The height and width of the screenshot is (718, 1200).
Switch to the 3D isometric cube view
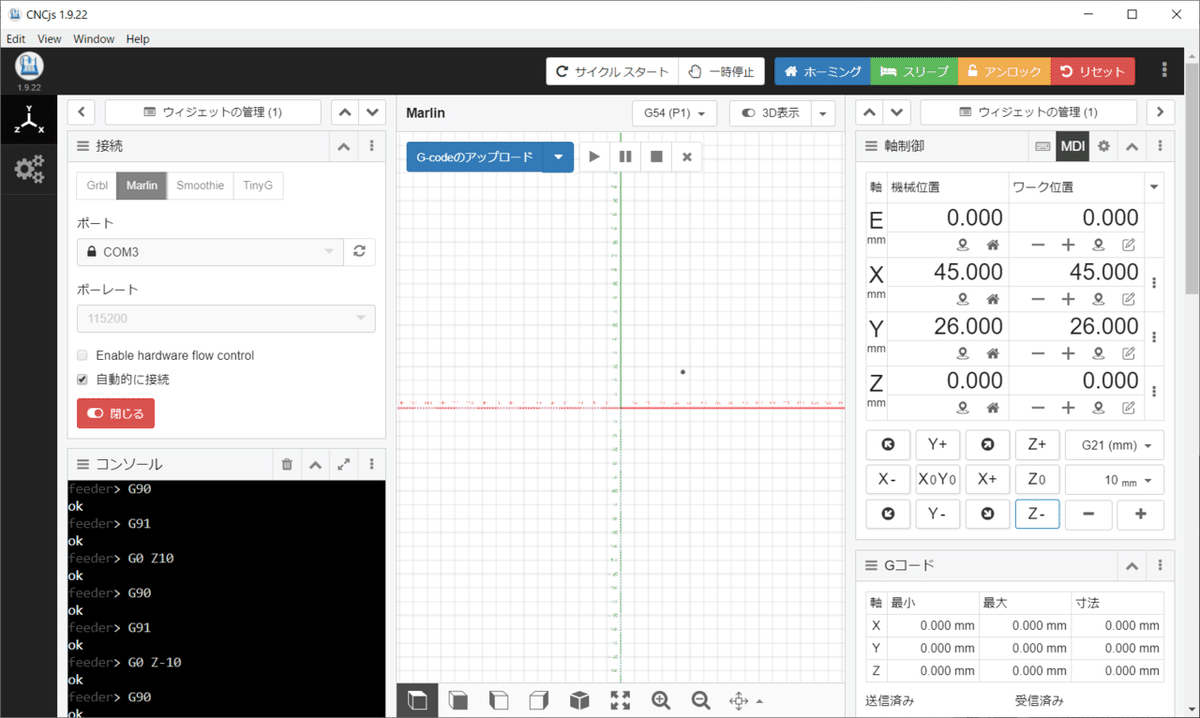tap(579, 700)
